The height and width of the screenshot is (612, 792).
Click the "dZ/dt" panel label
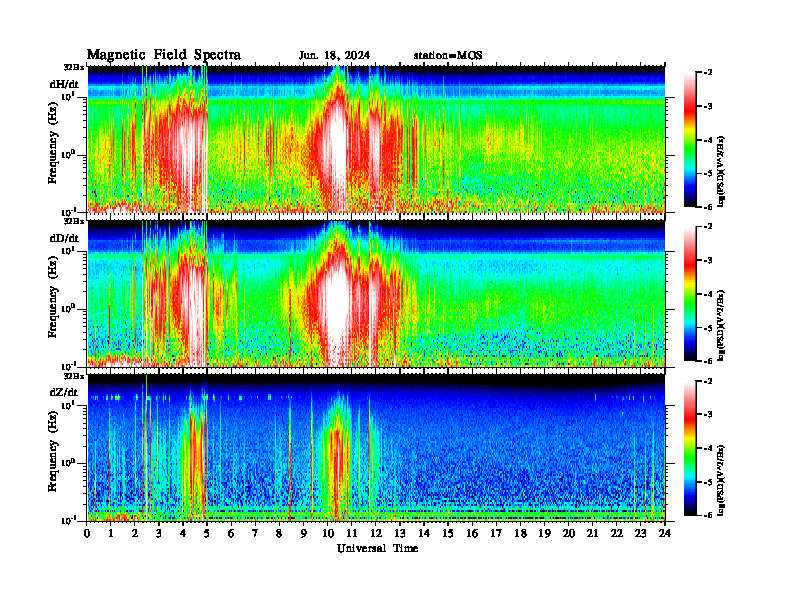coord(64,392)
